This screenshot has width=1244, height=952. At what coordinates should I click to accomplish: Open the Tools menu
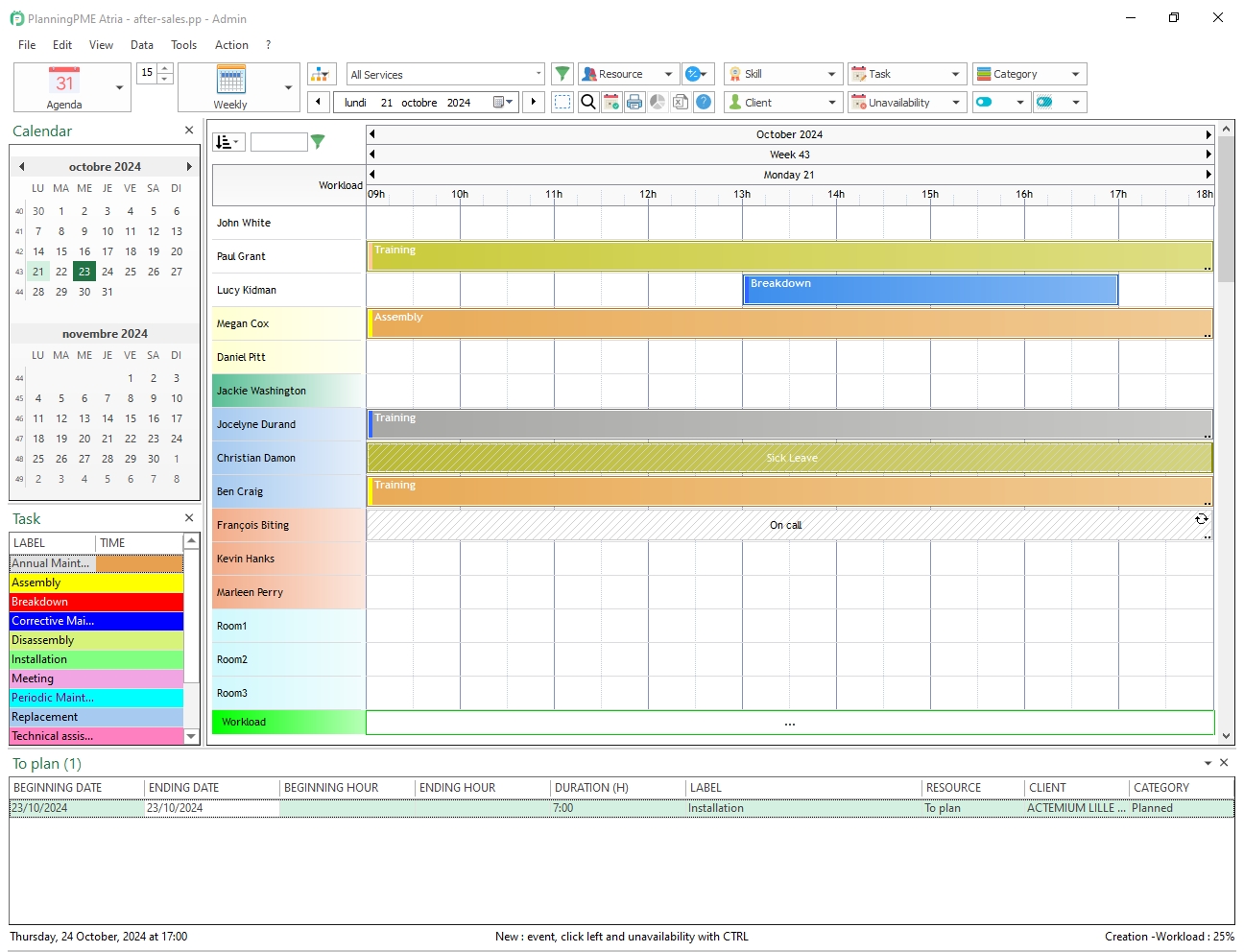pyautogui.click(x=183, y=45)
